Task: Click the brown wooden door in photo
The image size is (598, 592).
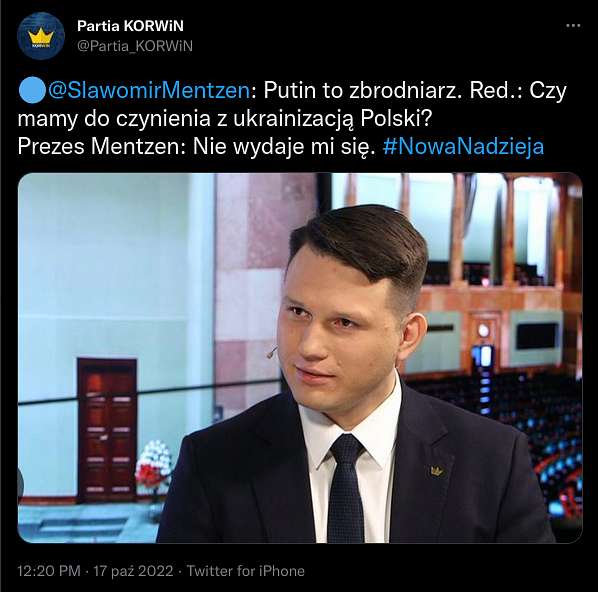Action: (x=107, y=429)
